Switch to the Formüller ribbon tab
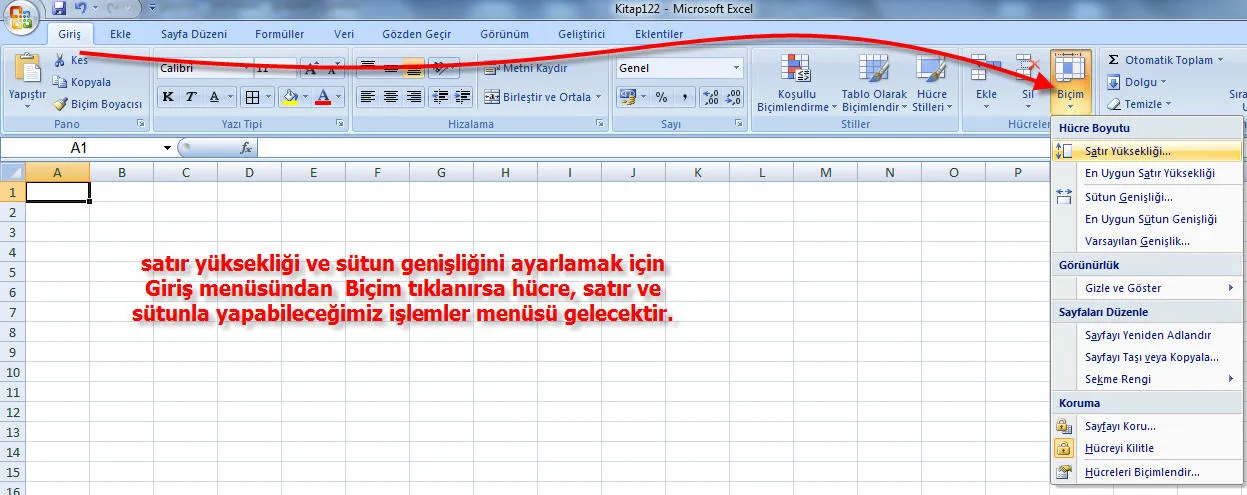Viewport: 1247px width, 495px height. 279,34
